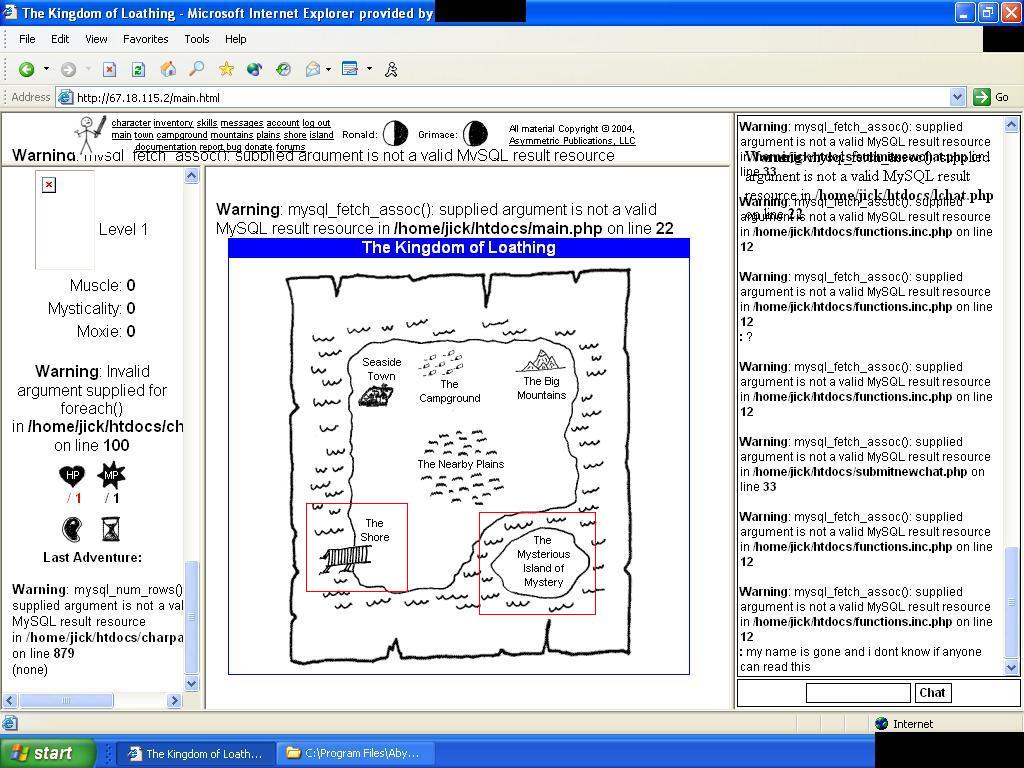Open the Favorites star icon
The height and width of the screenshot is (768, 1024).
226,69
